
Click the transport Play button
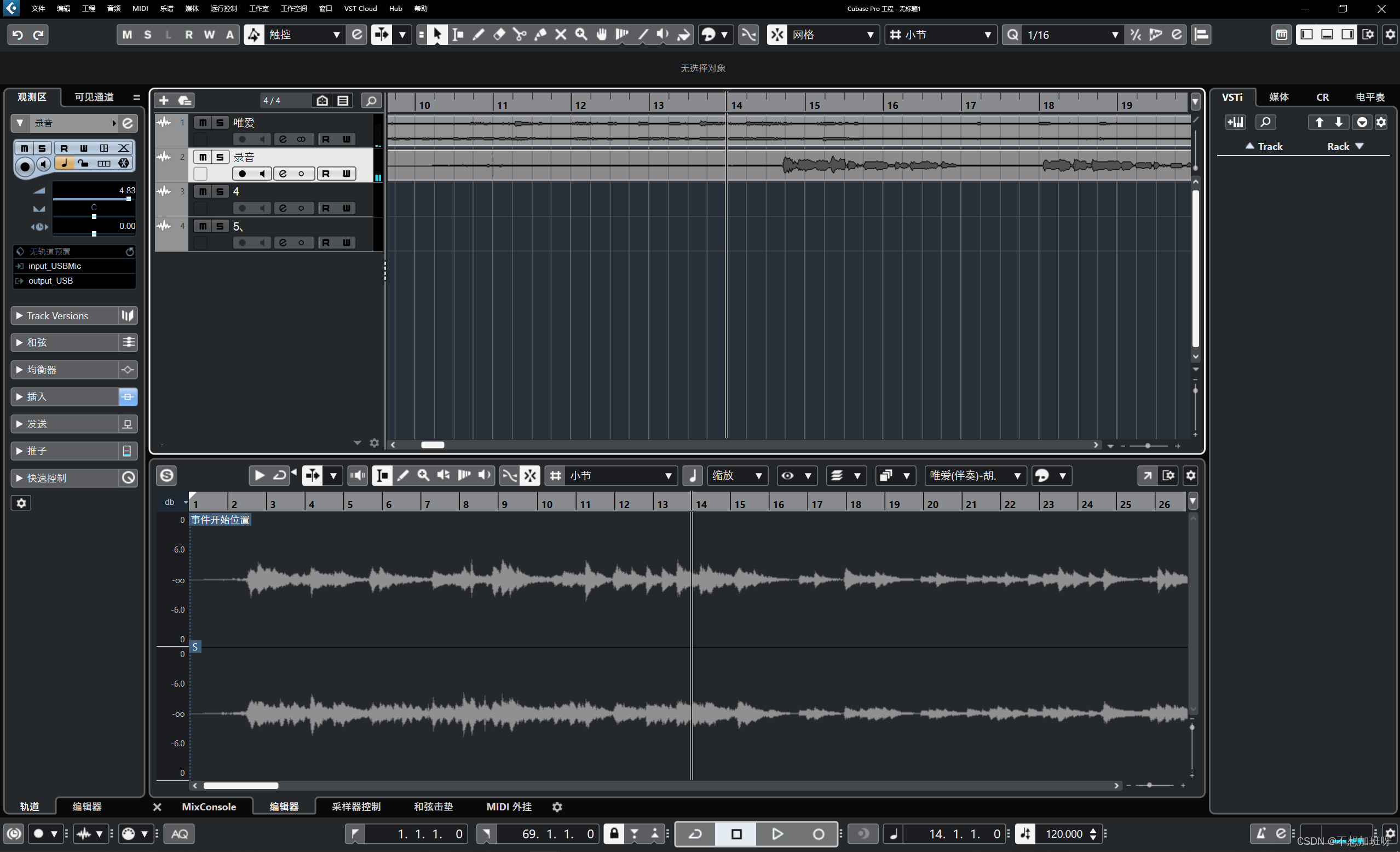click(x=777, y=834)
